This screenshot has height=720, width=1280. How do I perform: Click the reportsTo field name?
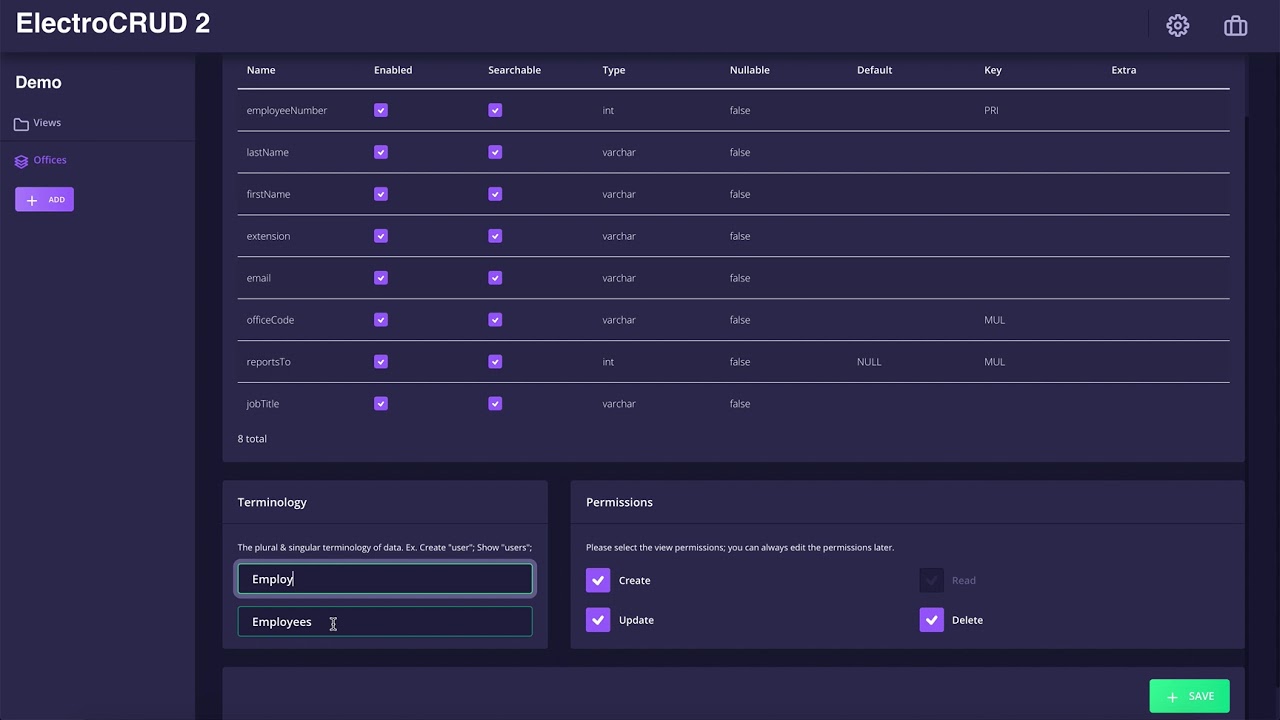(269, 362)
